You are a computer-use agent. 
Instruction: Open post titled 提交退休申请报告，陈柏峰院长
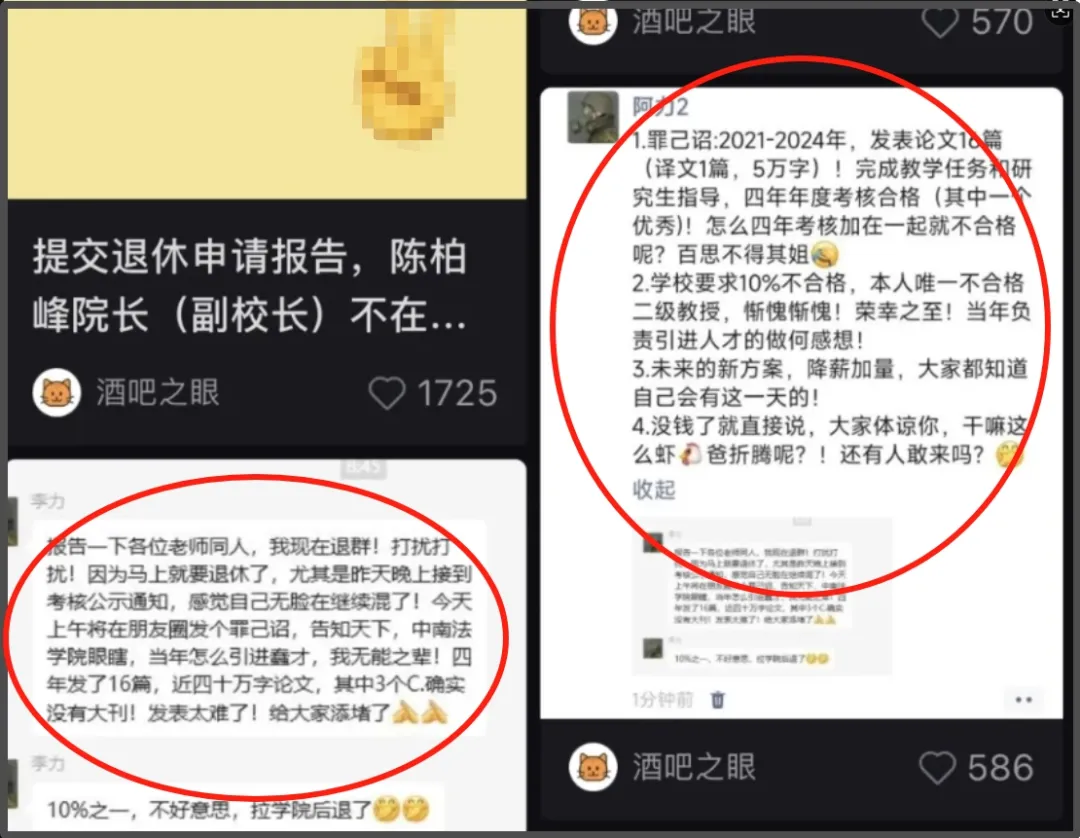[249, 286]
